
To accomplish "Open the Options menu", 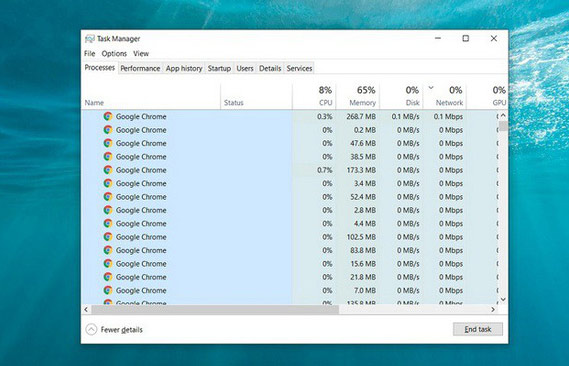I will pos(114,54).
